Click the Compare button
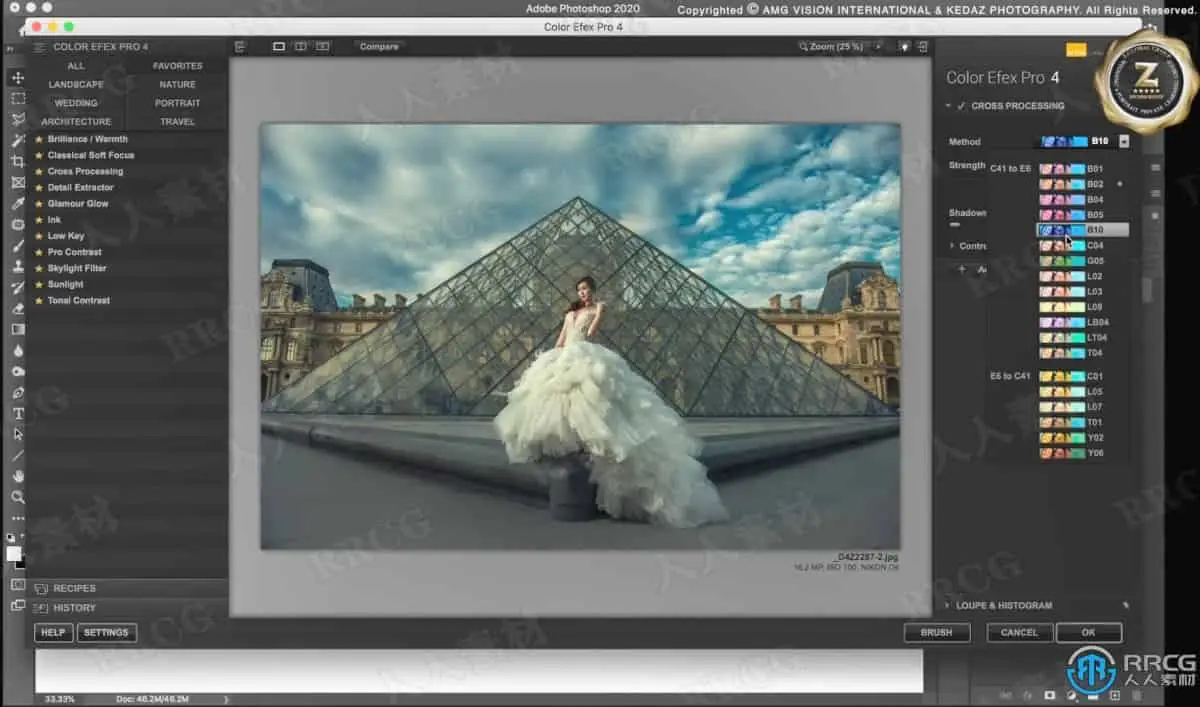 pyautogui.click(x=379, y=47)
